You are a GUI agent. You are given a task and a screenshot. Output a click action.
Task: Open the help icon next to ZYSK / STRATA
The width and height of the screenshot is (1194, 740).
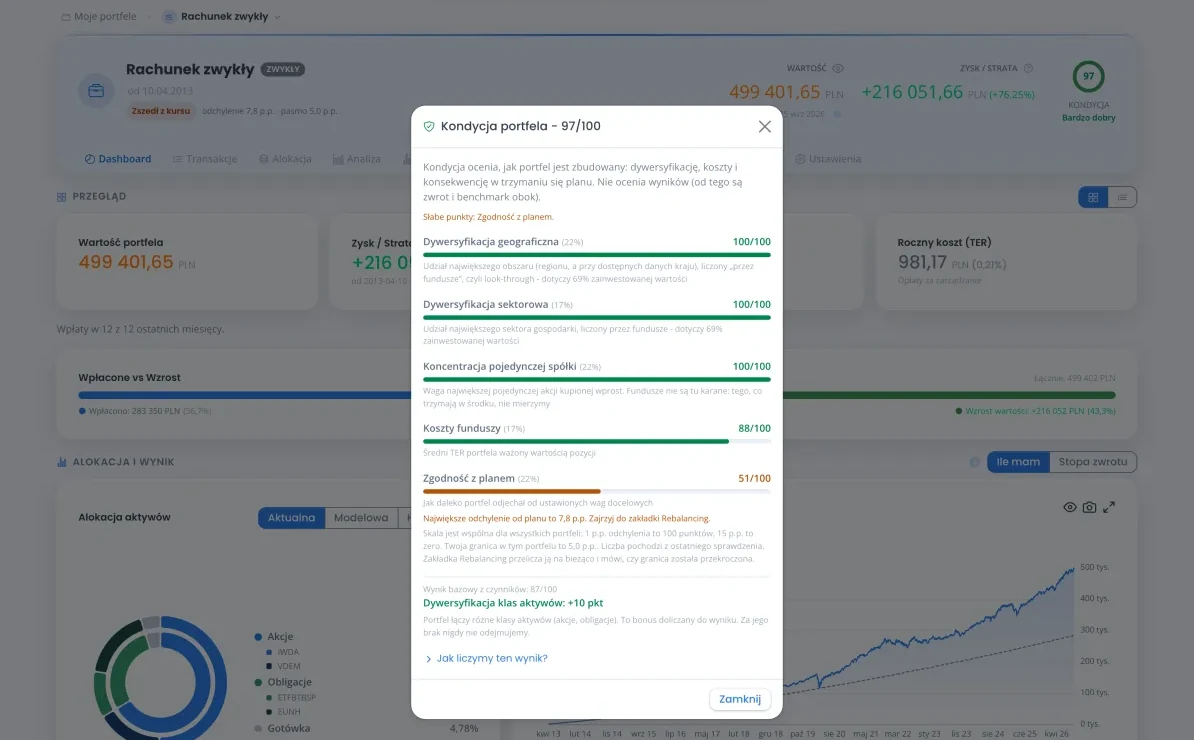(1028, 69)
